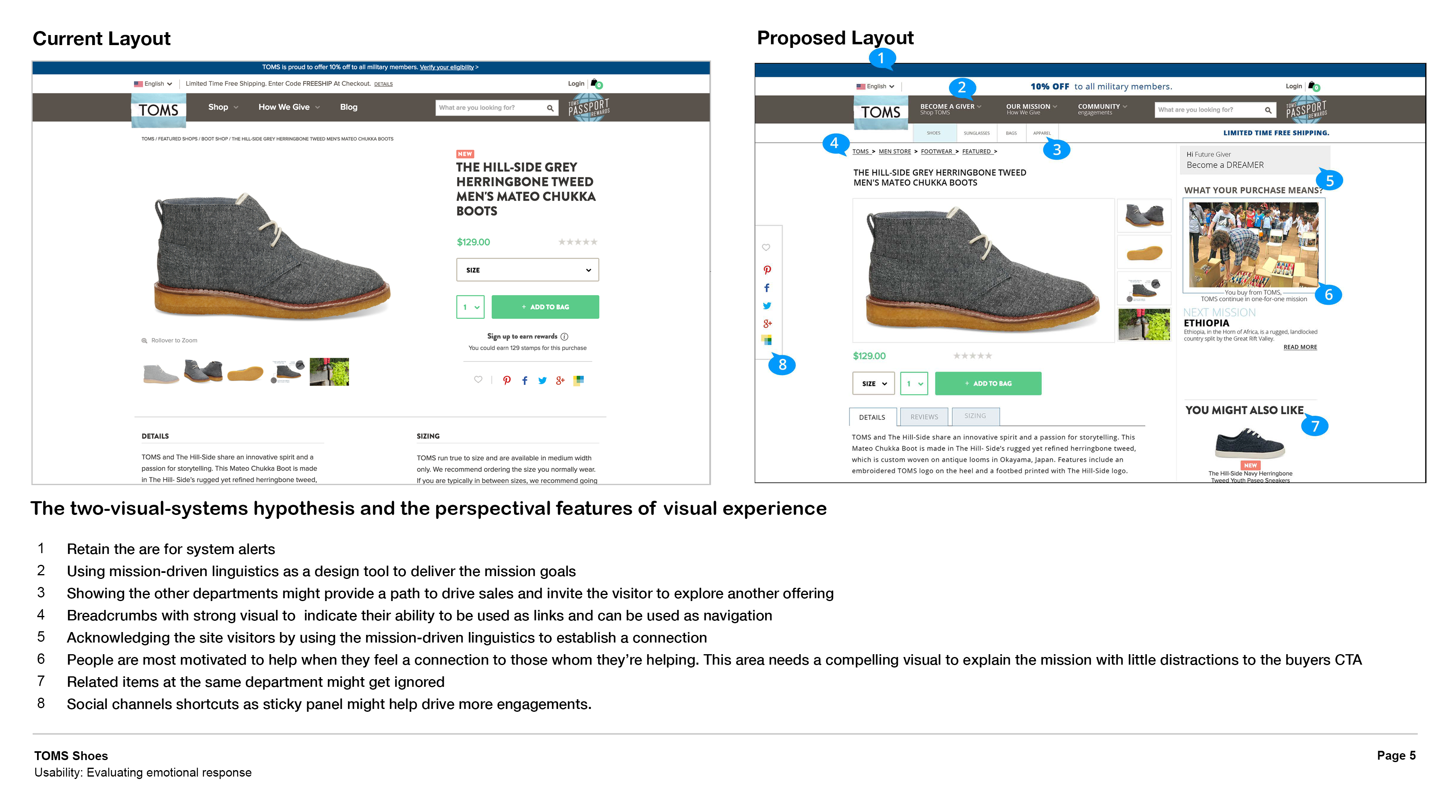Click the Pinterest icon in the Current Layout
This screenshot has width=1456, height=812.
click(507, 380)
